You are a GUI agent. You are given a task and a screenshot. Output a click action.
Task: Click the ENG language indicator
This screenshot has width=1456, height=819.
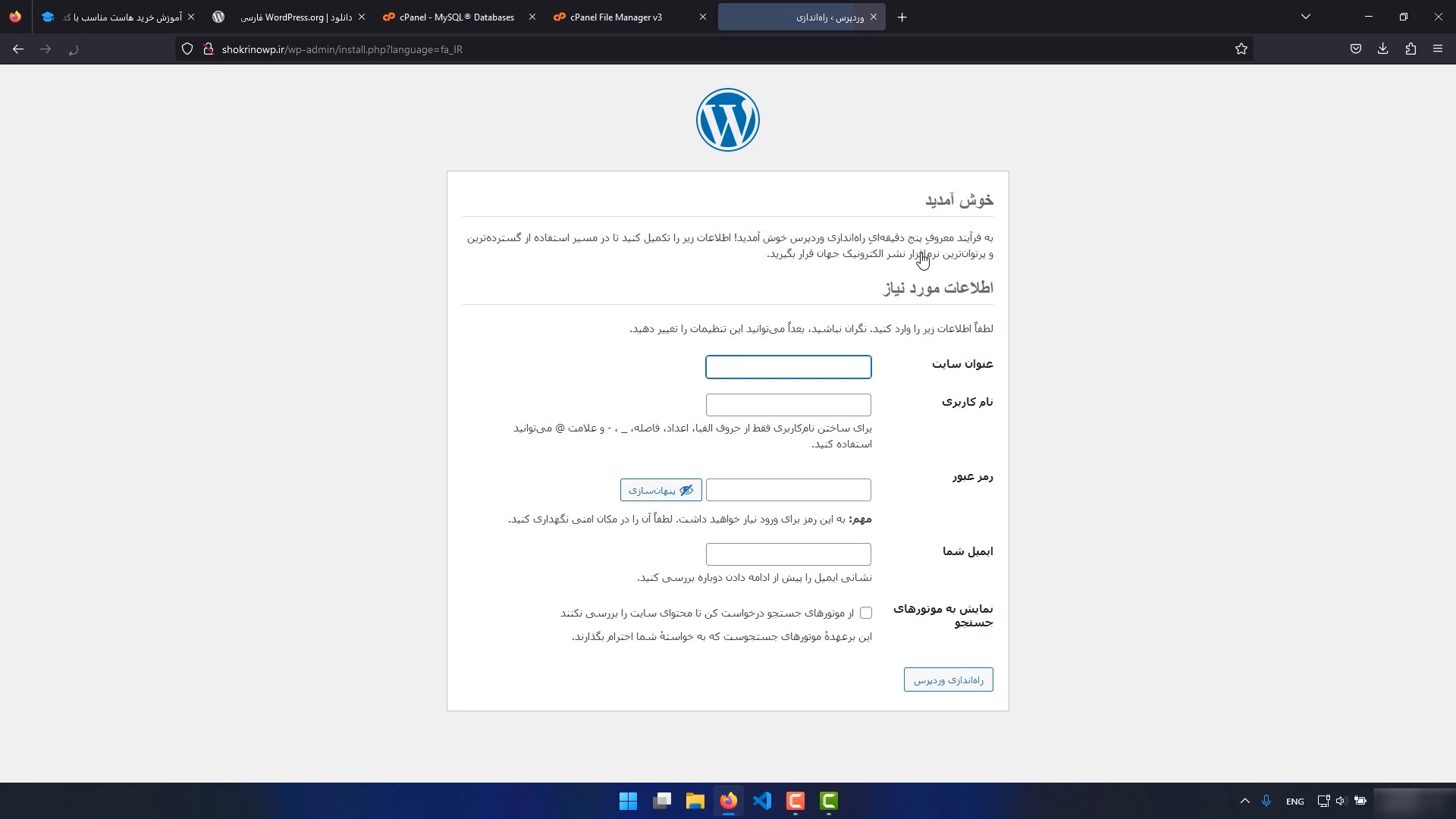pyautogui.click(x=1295, y=802)
